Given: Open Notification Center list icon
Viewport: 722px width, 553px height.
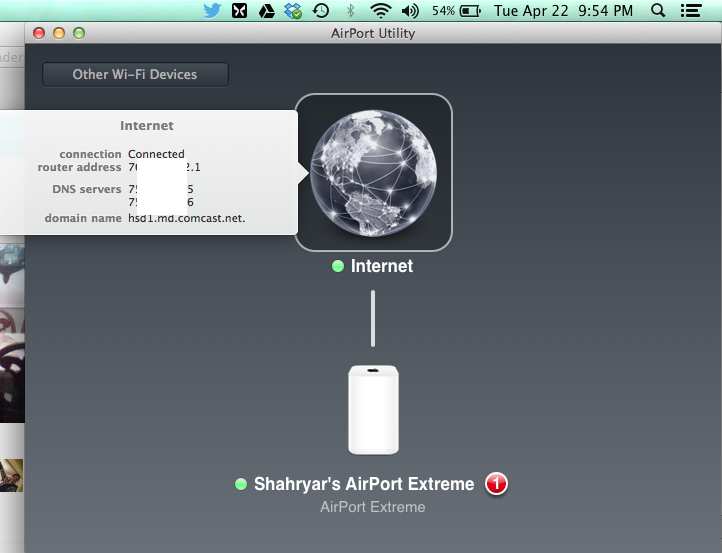Looking at the screenshot, I should (691, 11).
